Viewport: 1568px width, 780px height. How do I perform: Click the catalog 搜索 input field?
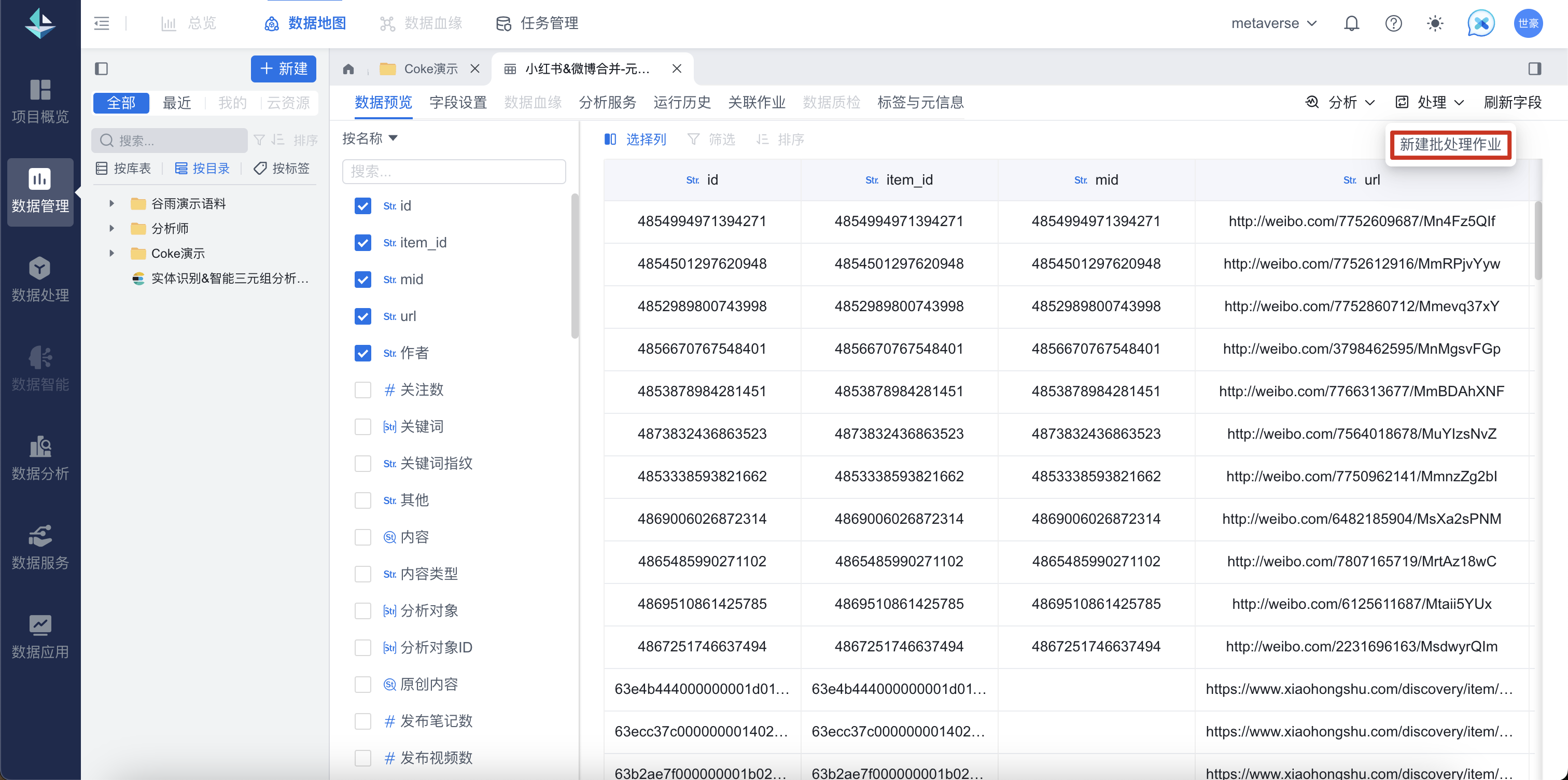(x=170, y=140)
